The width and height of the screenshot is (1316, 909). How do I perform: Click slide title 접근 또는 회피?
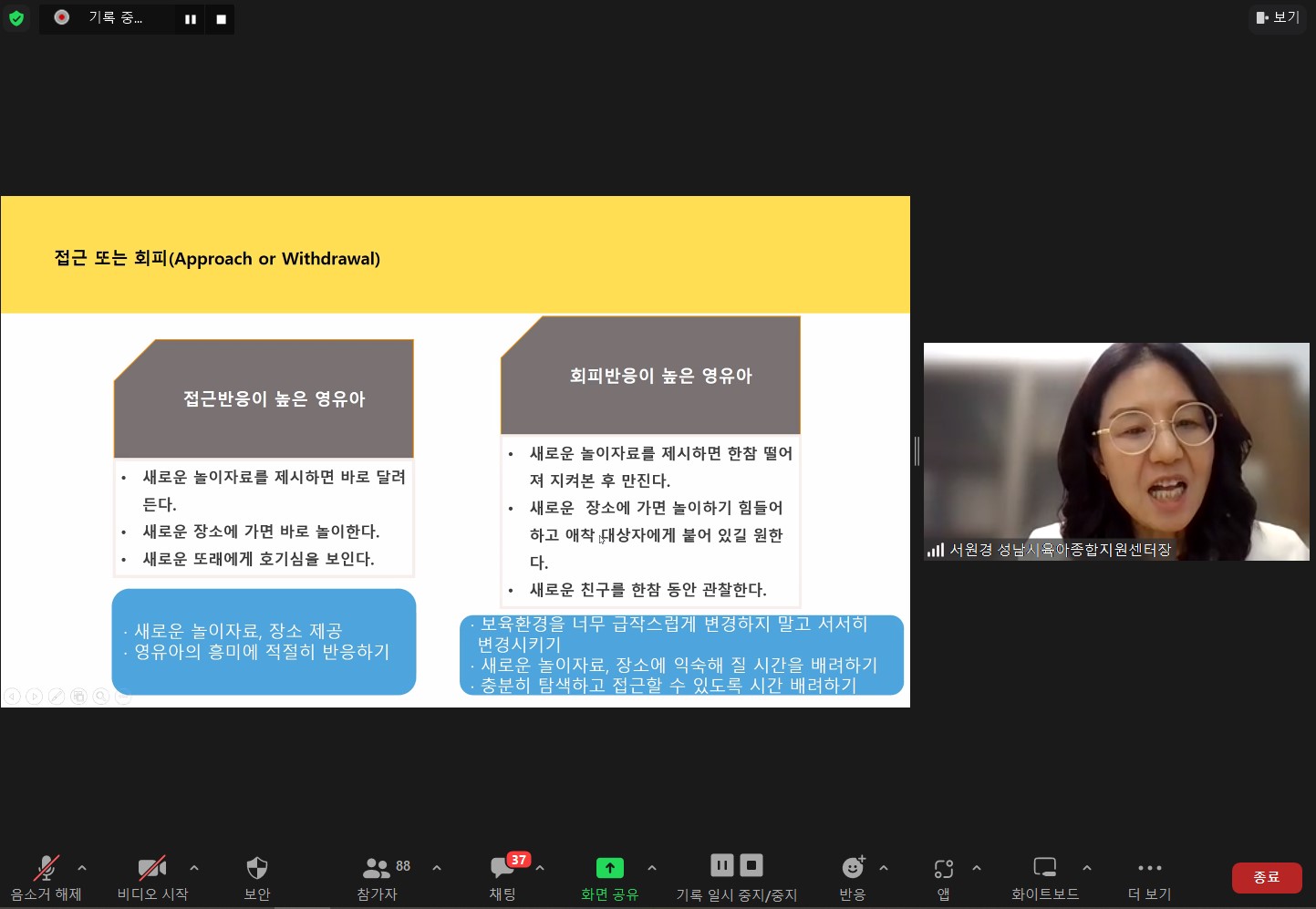click(x=217, y=258)
